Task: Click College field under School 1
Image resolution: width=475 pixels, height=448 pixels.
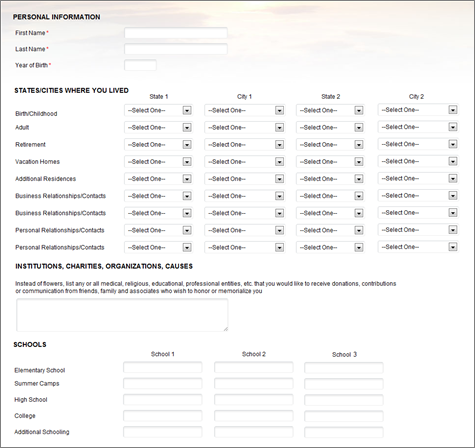Action: pos(163,416)
